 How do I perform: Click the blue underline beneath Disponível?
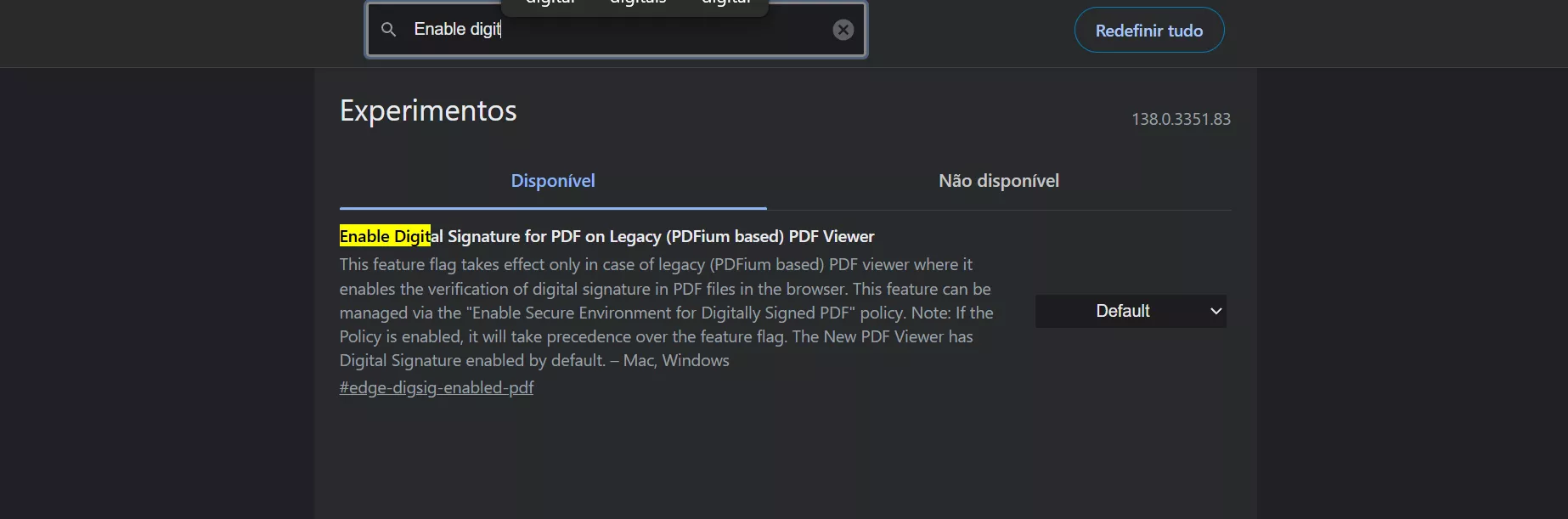(x=553, y=208)
